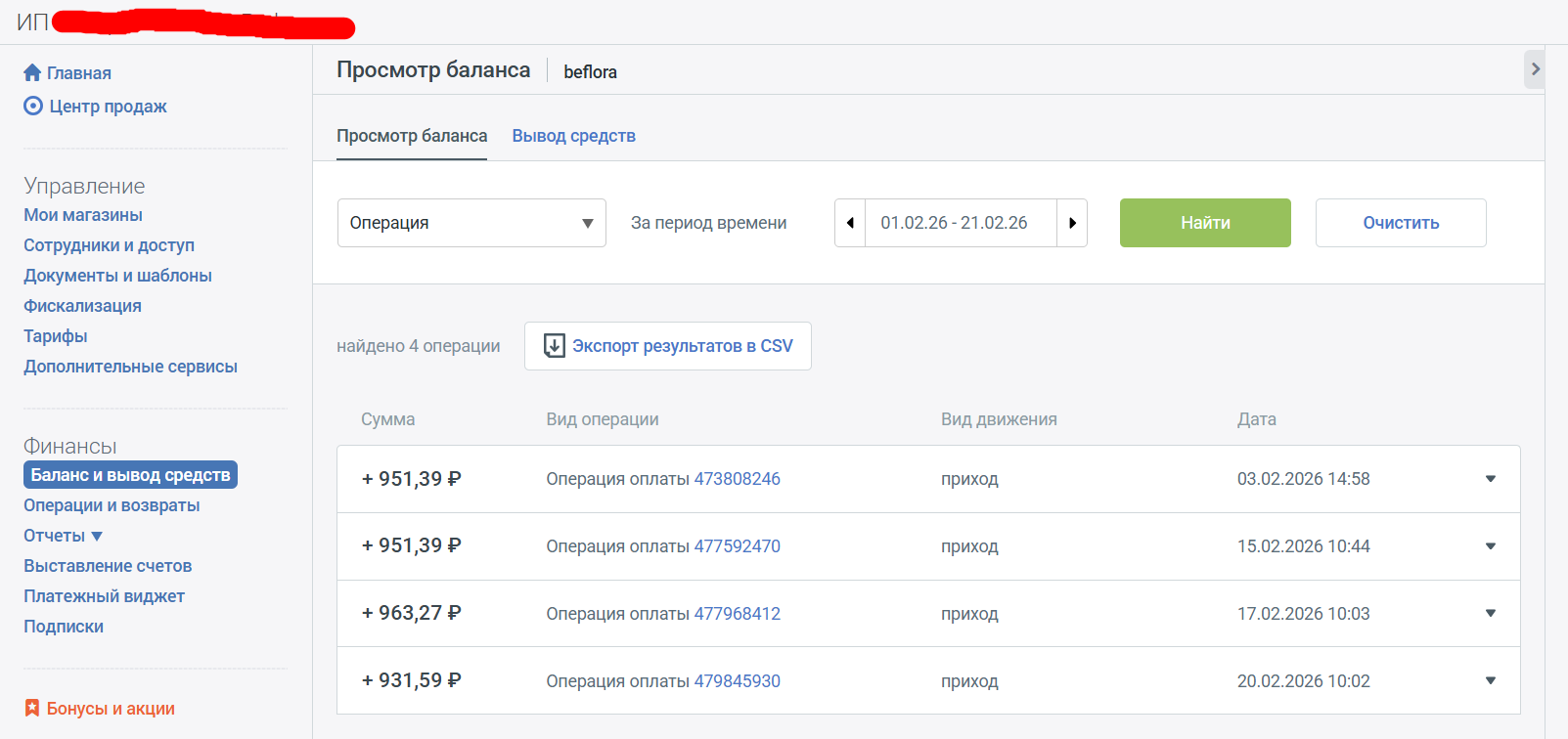Expand details of the 17.02.2026 operation
Viewport: 1568px width, 739px height.
pos(1491,614)
